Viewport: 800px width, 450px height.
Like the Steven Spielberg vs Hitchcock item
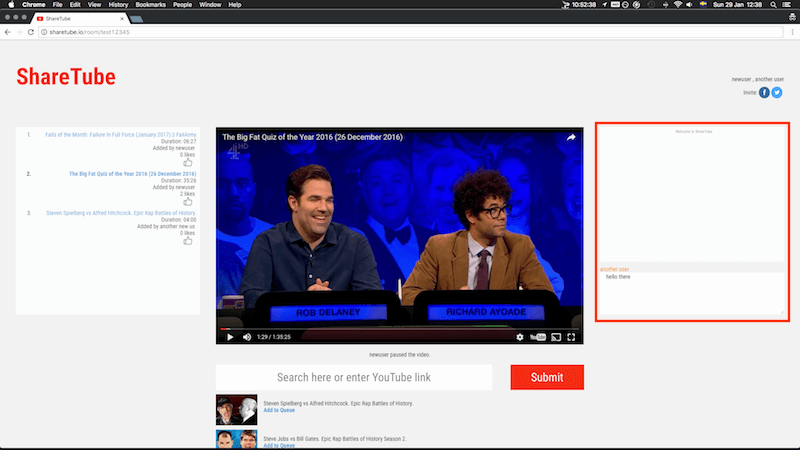coord(188,240)
